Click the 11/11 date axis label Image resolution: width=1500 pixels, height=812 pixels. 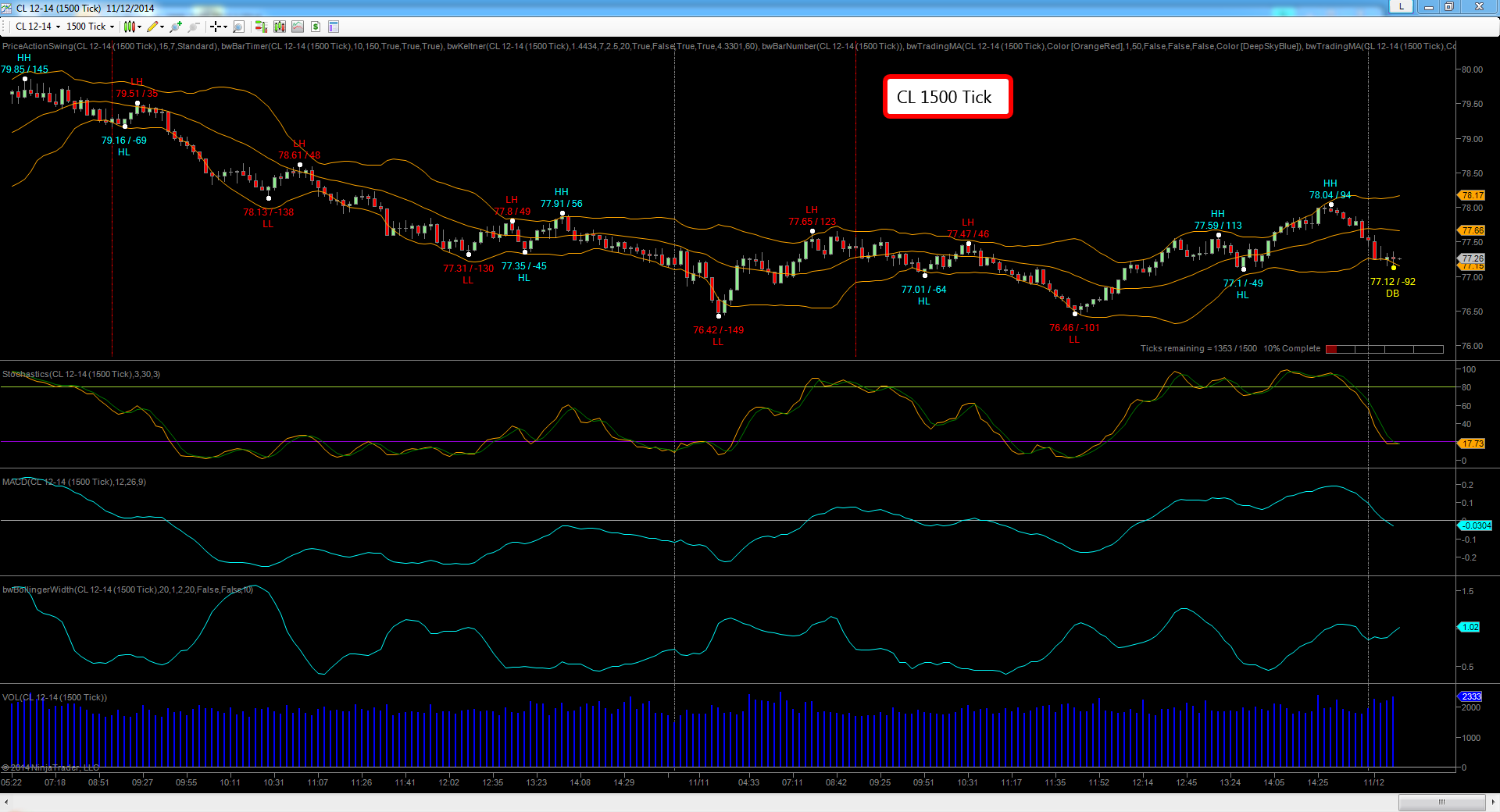698,782
